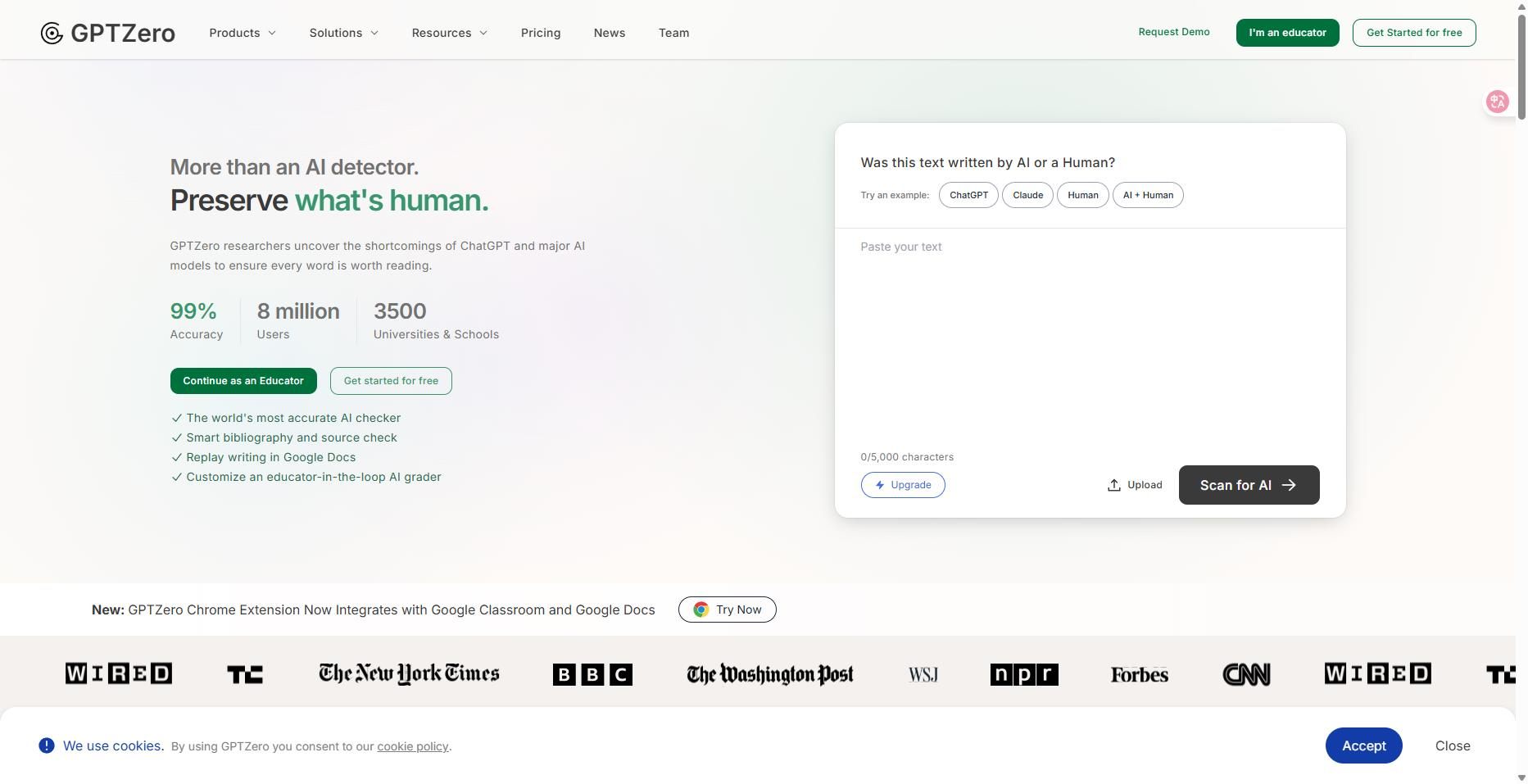Viewport: 1528px width, 784px height.
Task: Click the GPTZero logo icon
Action: [x=52, y=33]
